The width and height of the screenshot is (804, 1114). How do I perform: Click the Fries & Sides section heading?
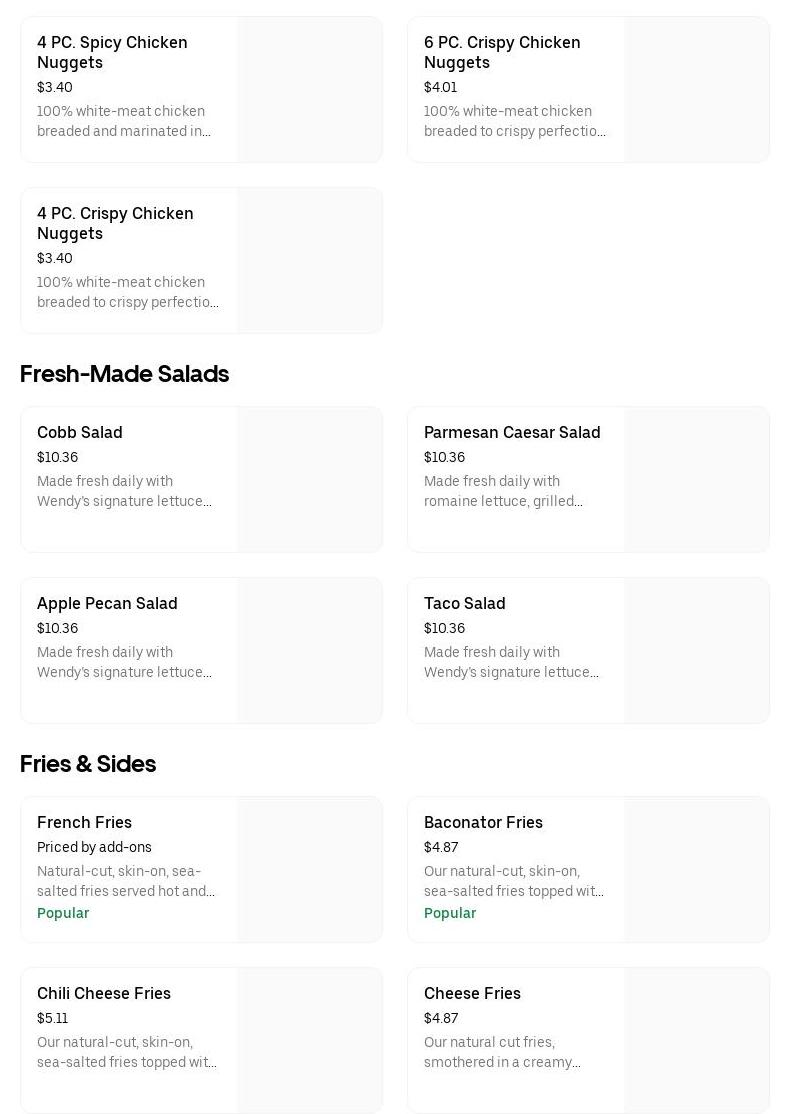pyautogui.click(x=88, y=764)
